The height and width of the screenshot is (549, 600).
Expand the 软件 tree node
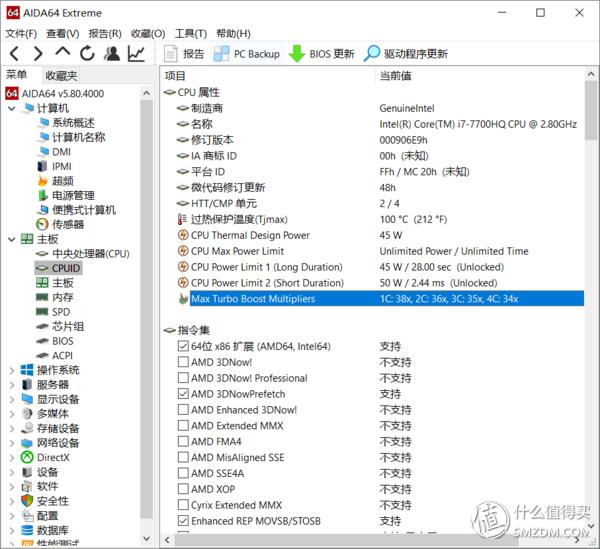point(12,486)
